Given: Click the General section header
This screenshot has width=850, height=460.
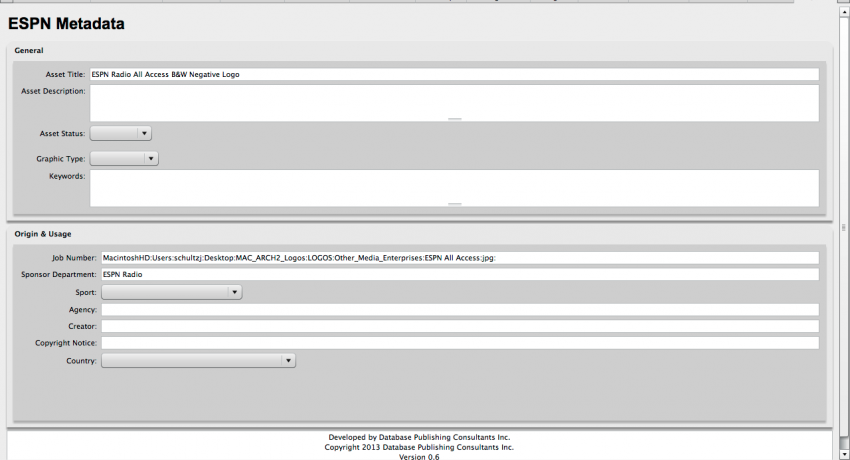Looking at the screenshot, I should coord(29,50).
